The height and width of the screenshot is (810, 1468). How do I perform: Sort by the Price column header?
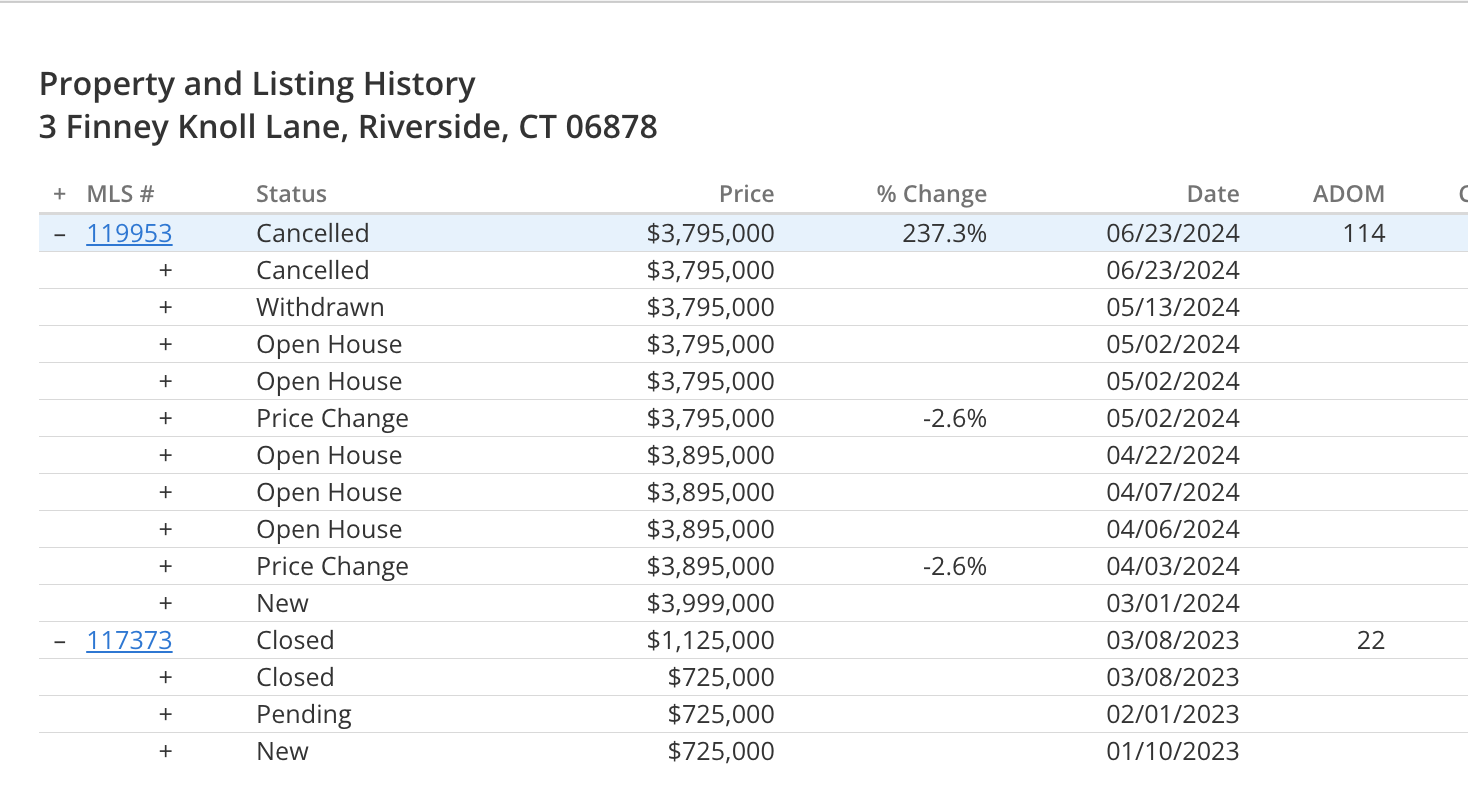pos(746,194)
